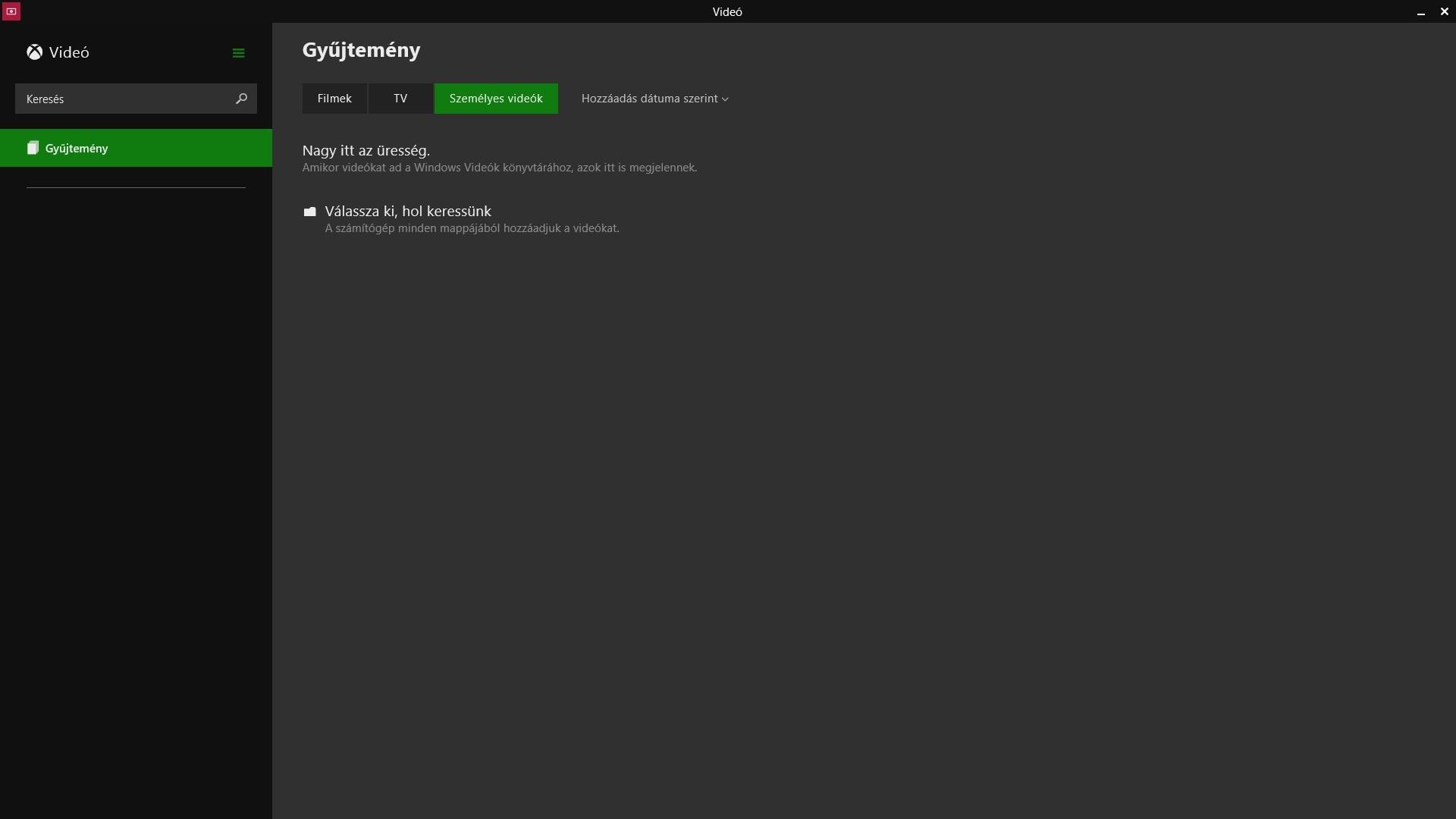Minimize the Videó window
The image size is (1456, 819).
(1420, 12)
